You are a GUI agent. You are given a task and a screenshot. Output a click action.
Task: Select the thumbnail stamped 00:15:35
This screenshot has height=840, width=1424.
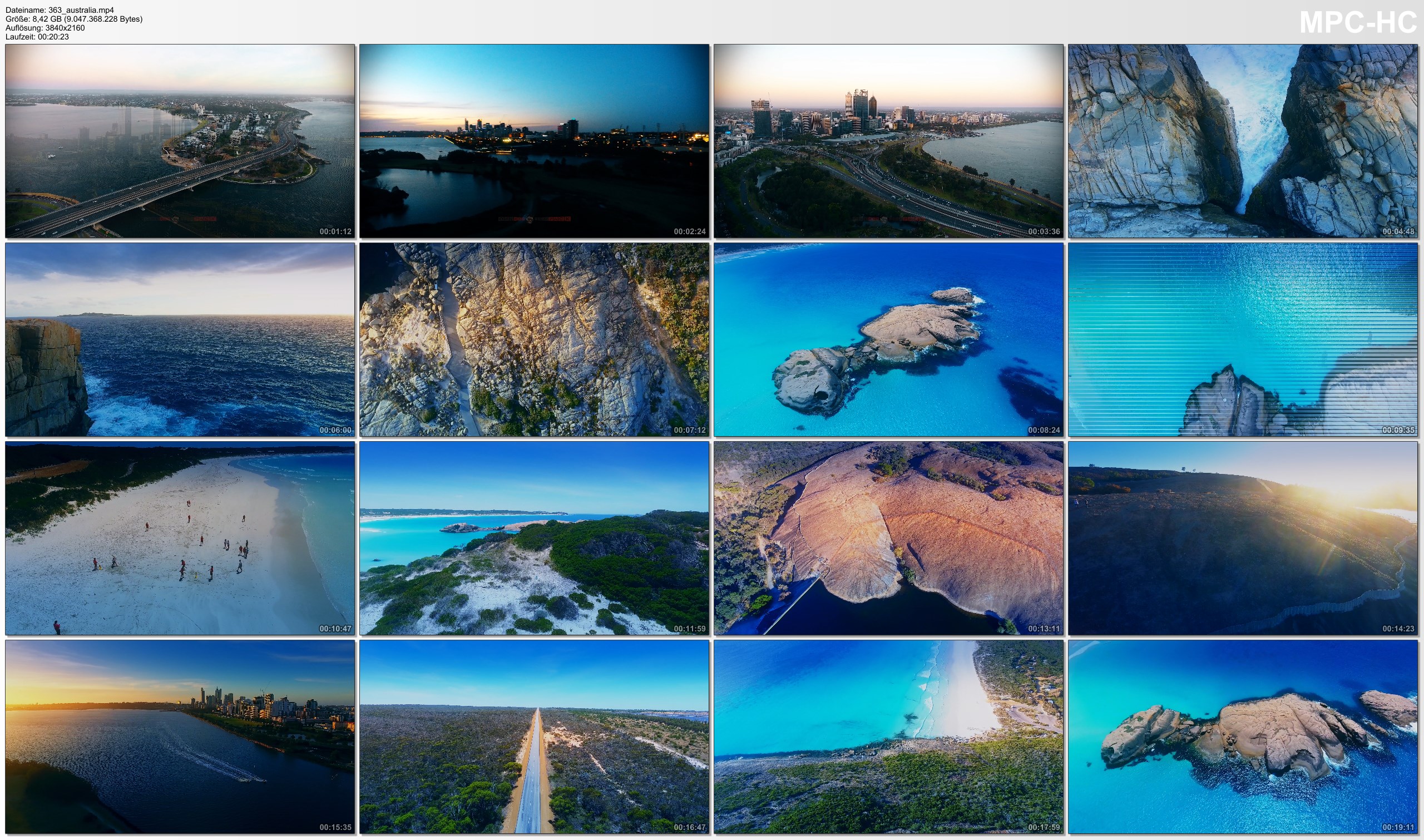pos(180,737)
